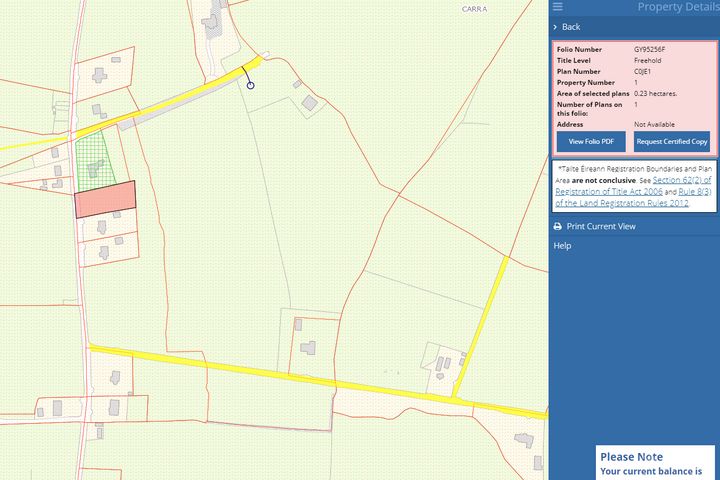Screen dimensions: 720x480
Task: Click the Property Details panel title
Action: point(677,7)
